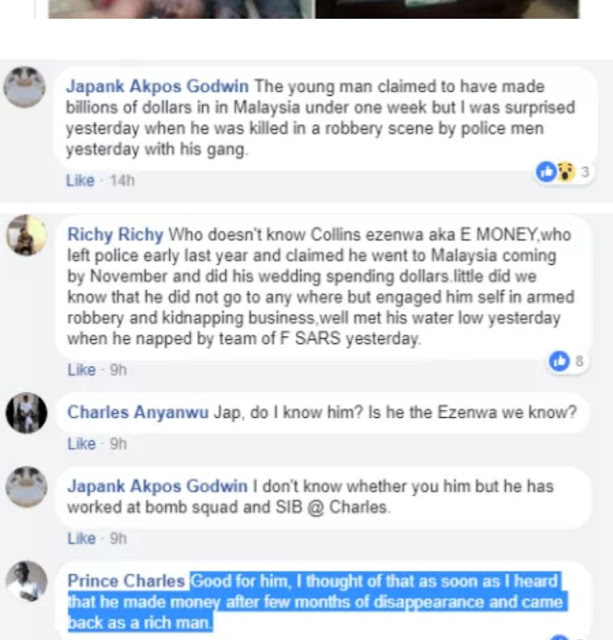Open Charles Anyanwu's profile picture
This screenshot has height=640, width=613.
(26, 412)
